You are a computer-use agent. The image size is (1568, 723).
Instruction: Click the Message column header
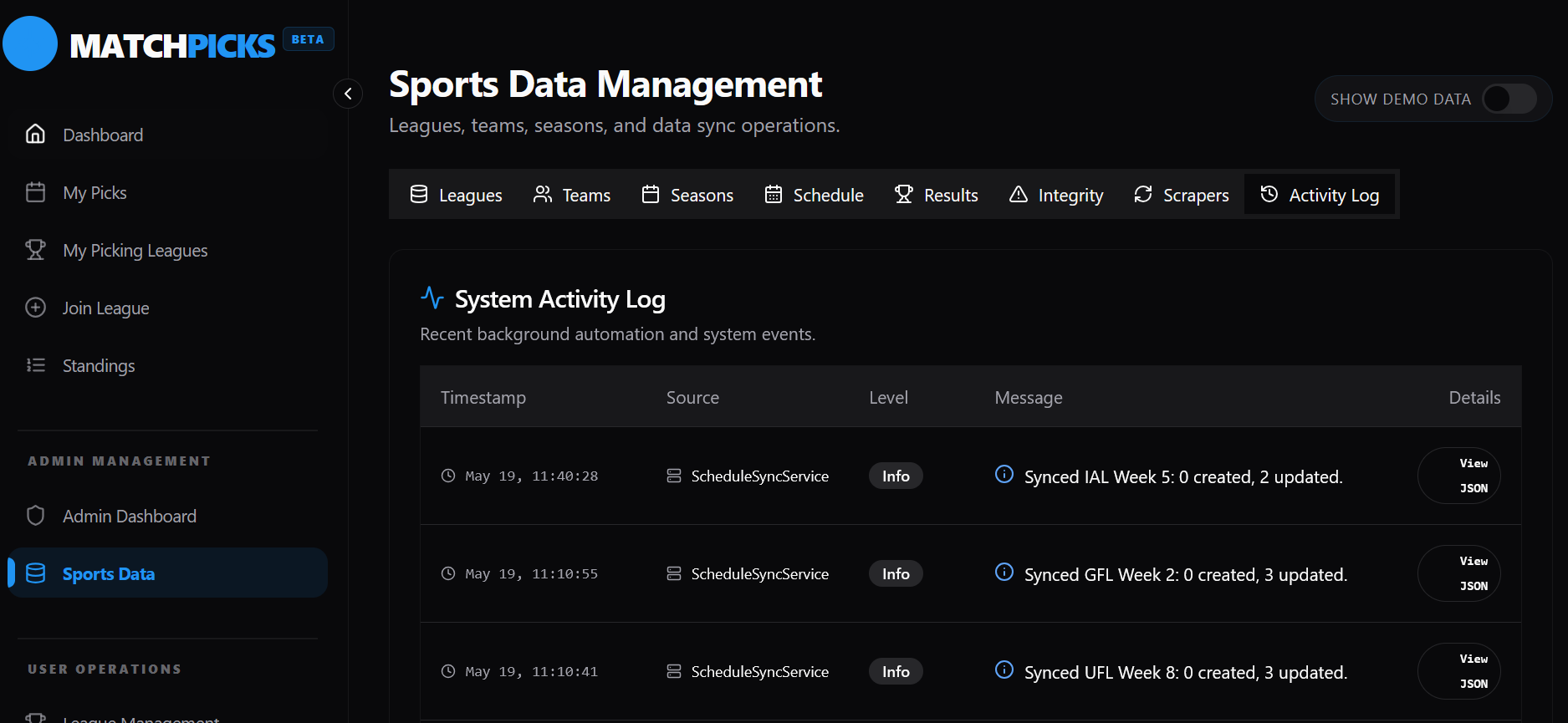(1029, 398)
